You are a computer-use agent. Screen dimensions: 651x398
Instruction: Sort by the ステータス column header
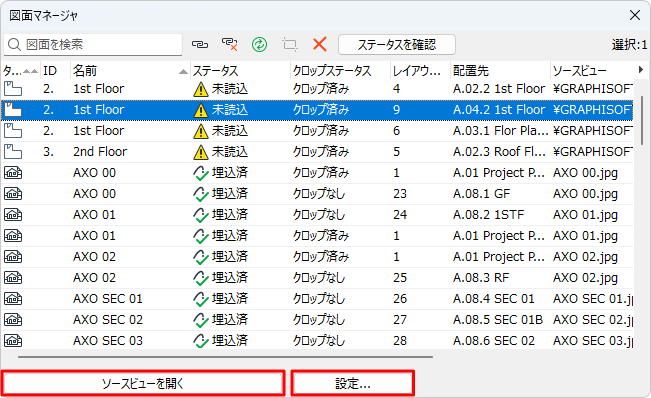click(x=240, y=71)
